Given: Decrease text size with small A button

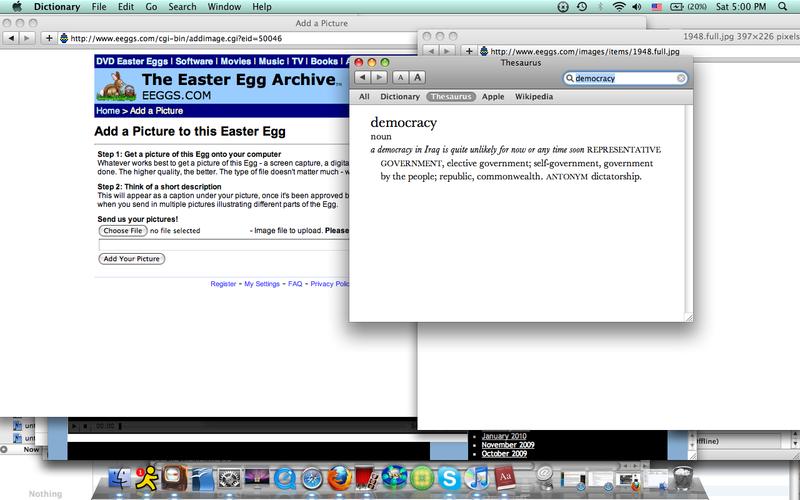Looking at the screenshot, I should point(400,77).
